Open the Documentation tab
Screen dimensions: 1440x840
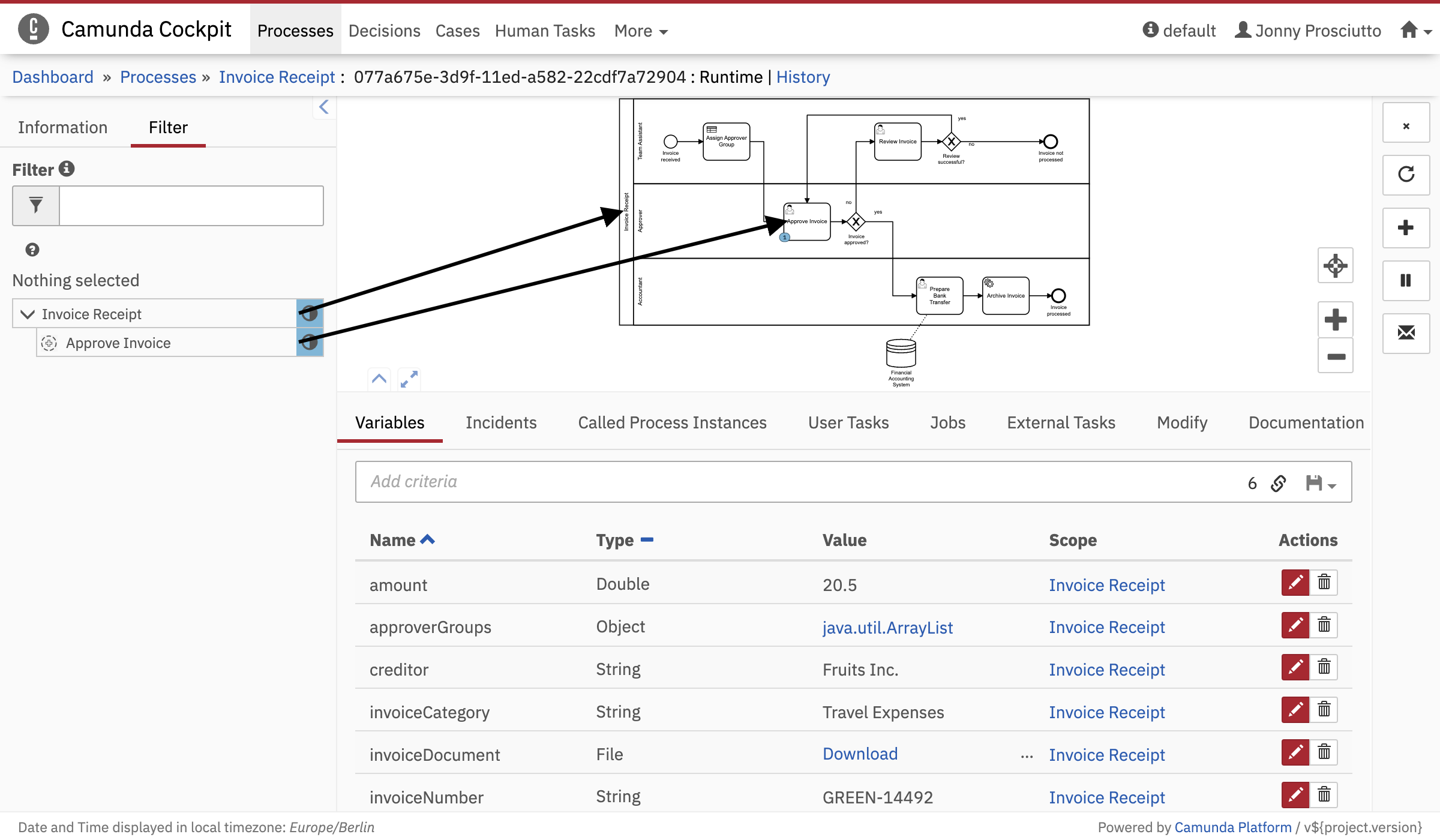click(1306, 422)
